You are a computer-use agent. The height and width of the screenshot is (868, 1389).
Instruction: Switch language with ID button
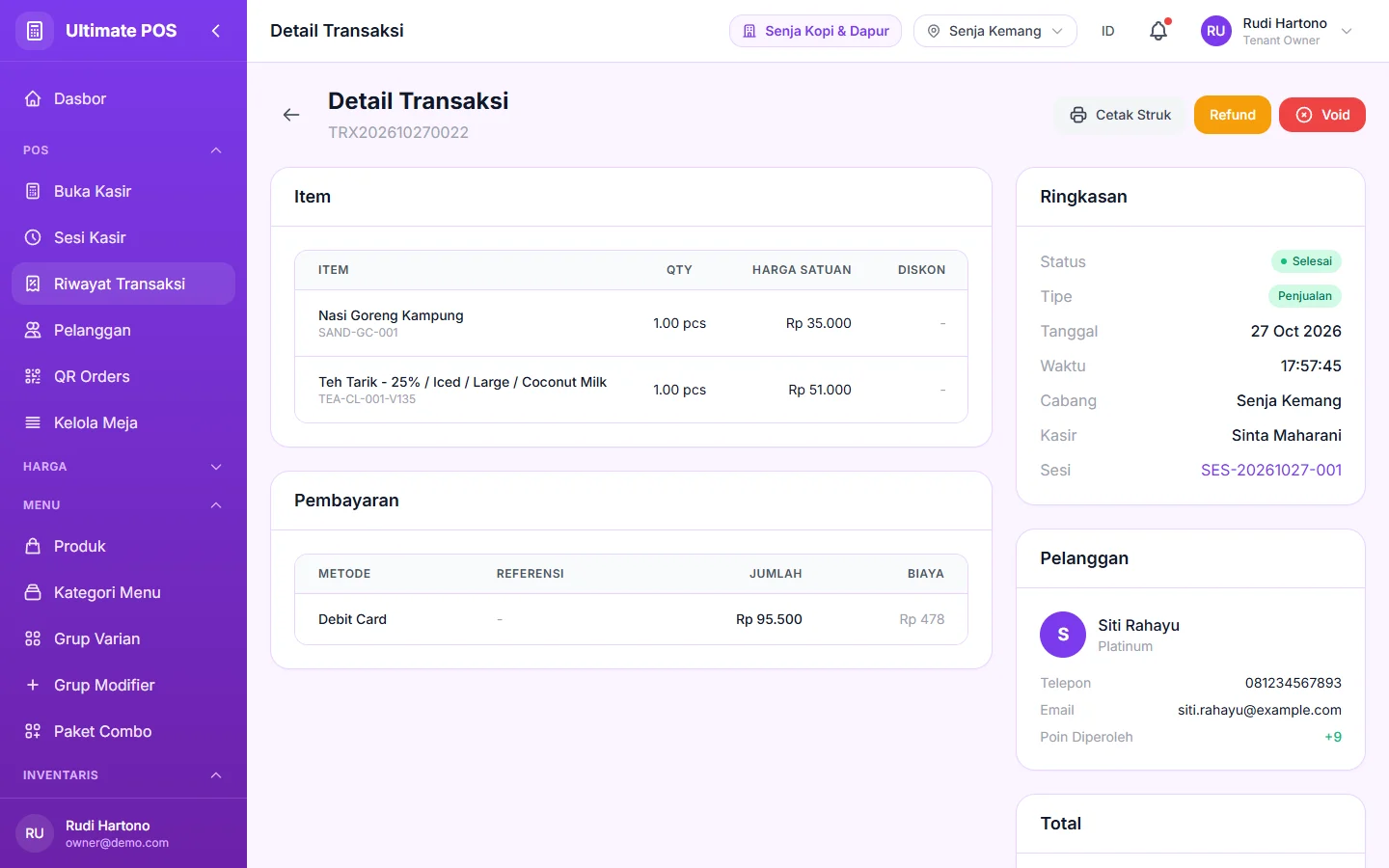1107,31
